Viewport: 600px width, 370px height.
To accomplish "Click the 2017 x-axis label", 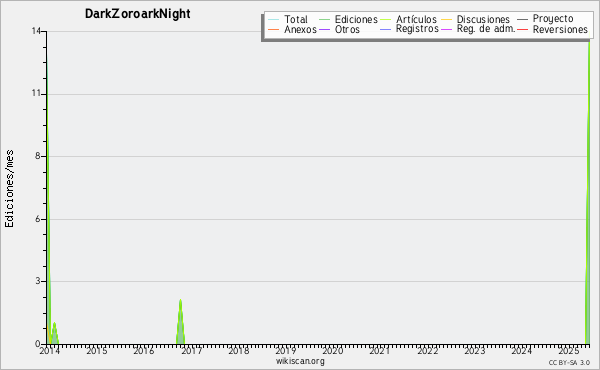I will click(191, 350).
